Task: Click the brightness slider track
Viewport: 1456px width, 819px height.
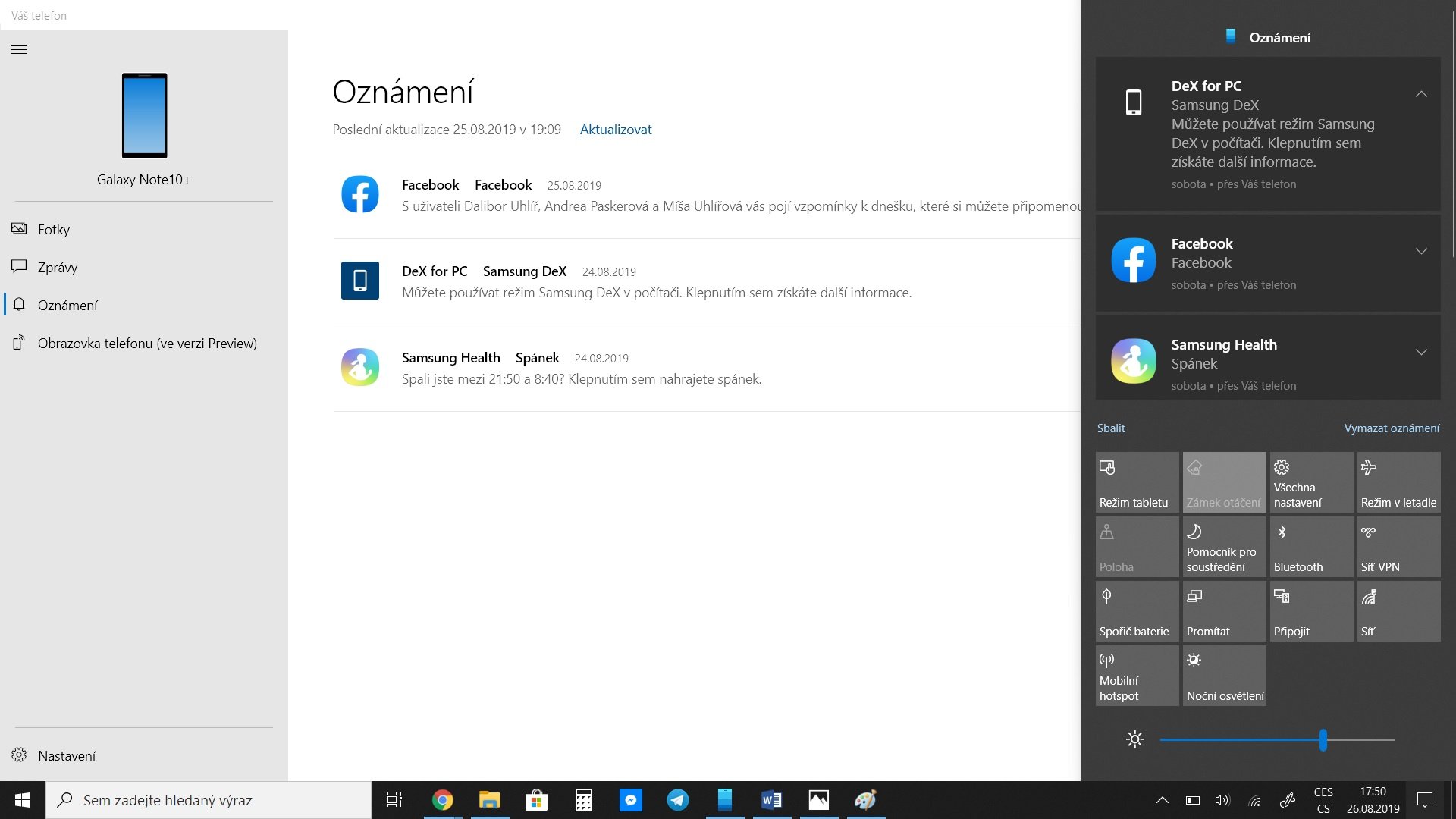Action: coord(1278,739)
